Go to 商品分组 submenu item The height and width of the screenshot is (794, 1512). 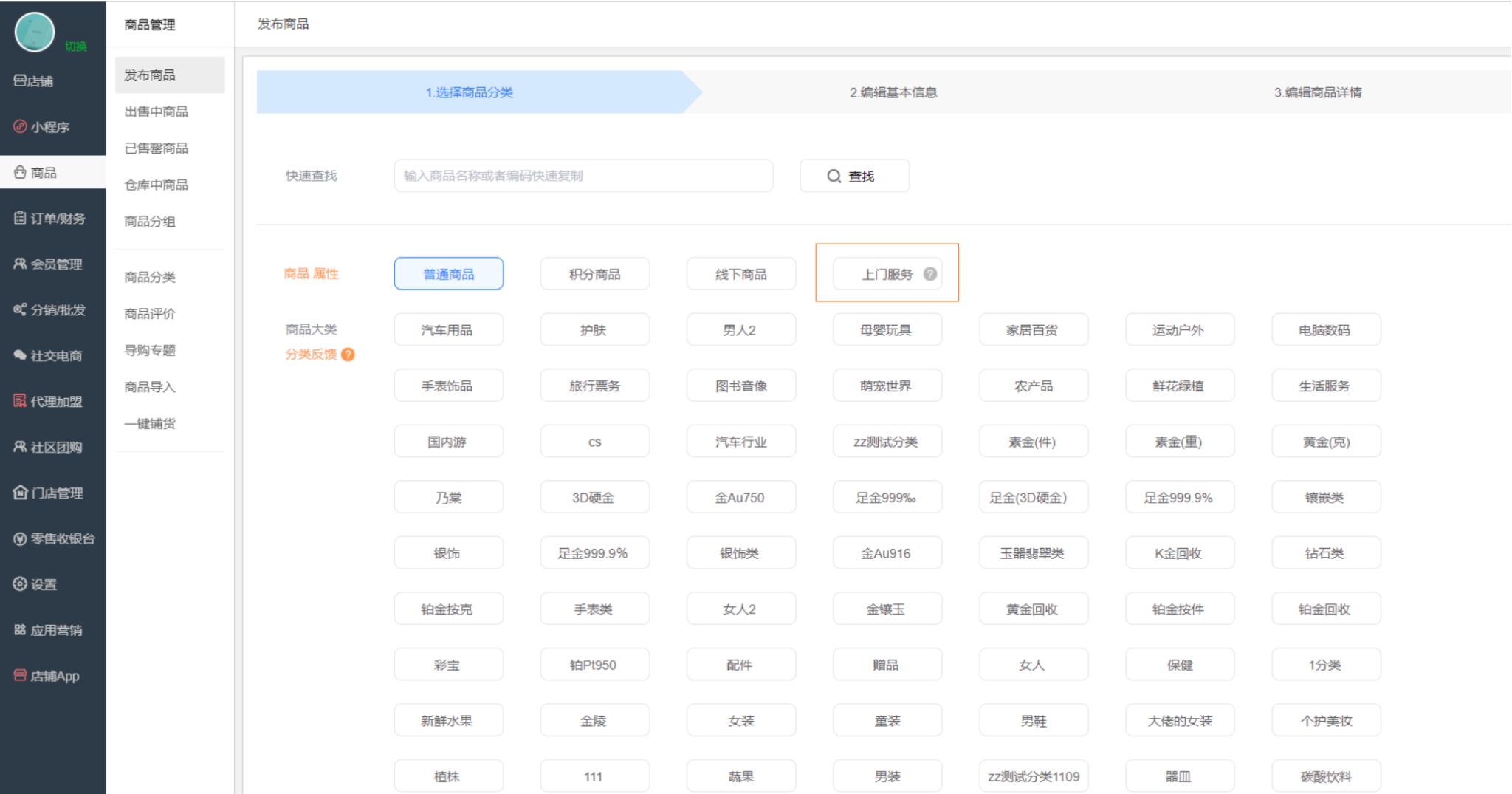[150, 222]
